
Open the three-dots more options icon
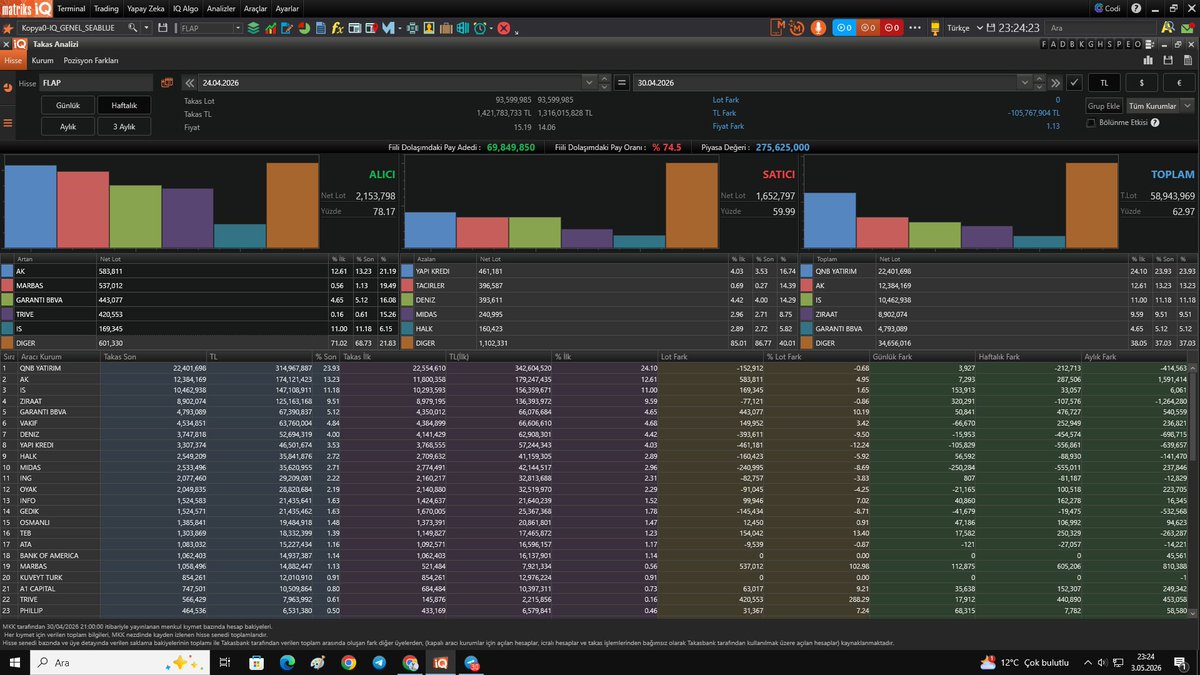click(x=915, y=28)
